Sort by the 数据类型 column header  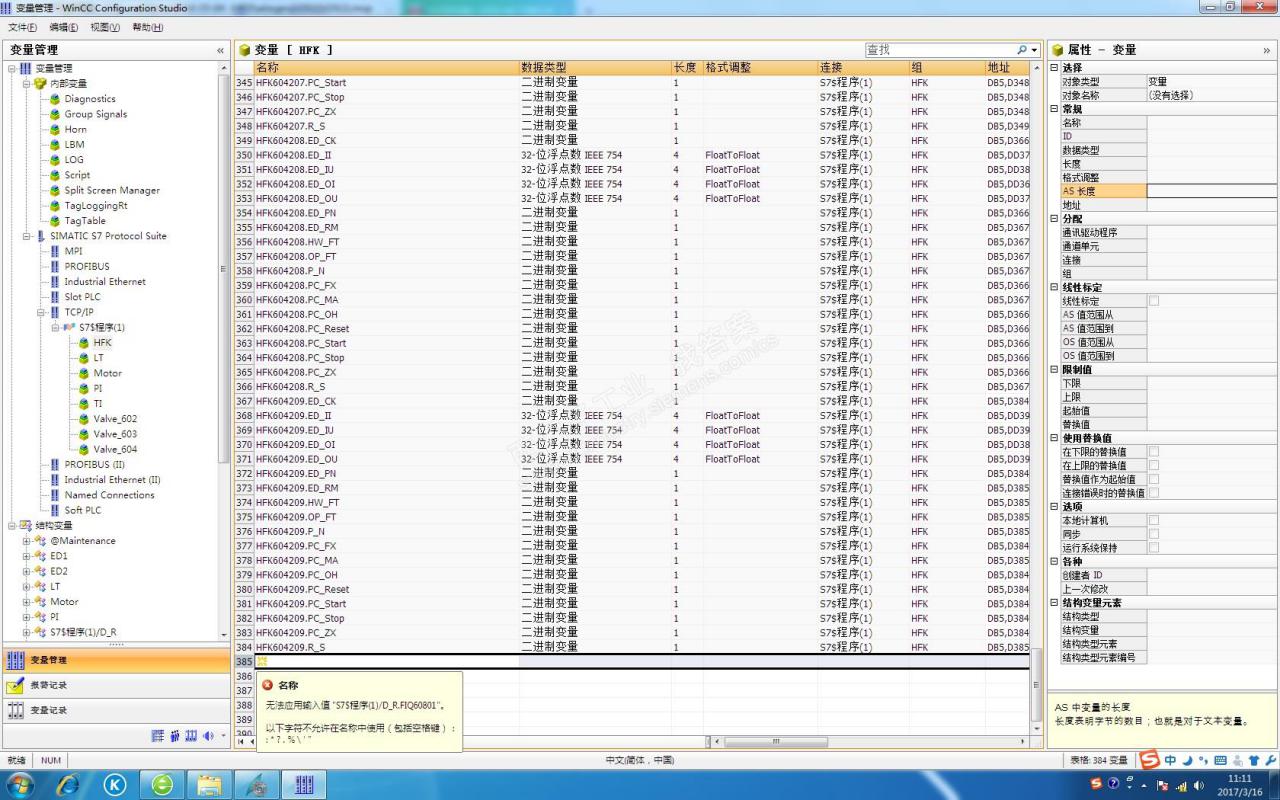(595, 67)
